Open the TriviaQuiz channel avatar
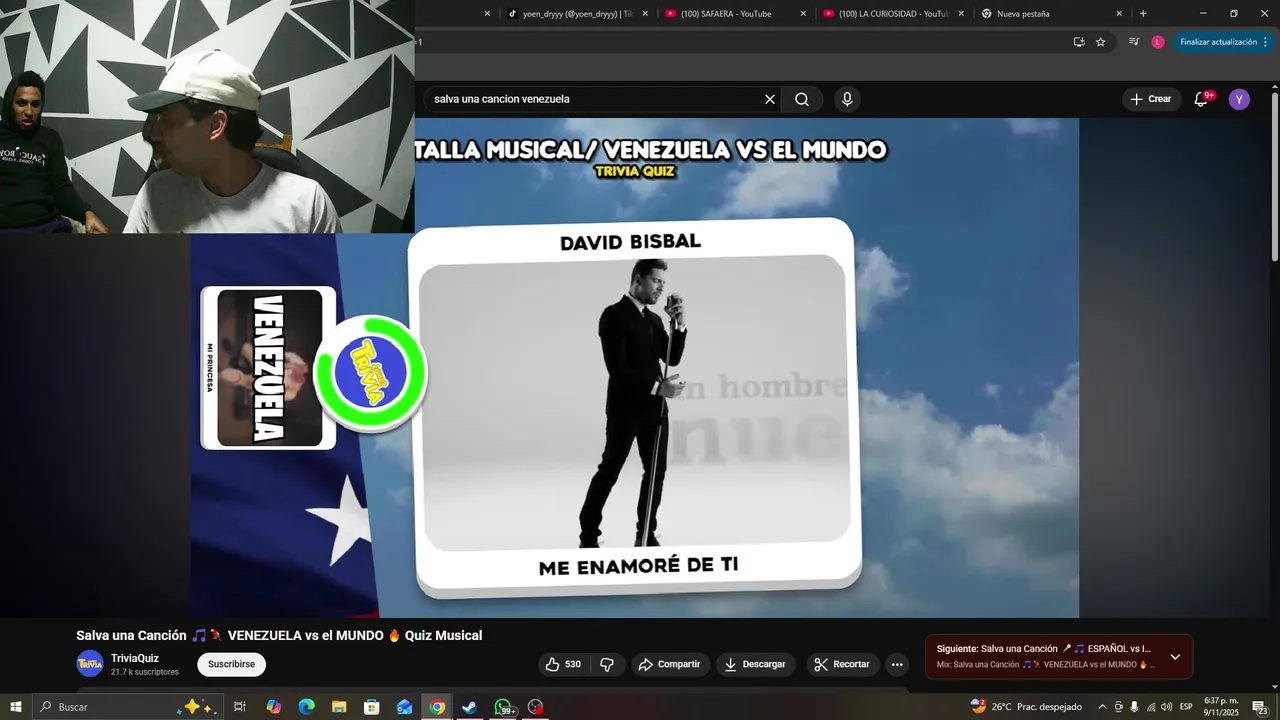 90,664
